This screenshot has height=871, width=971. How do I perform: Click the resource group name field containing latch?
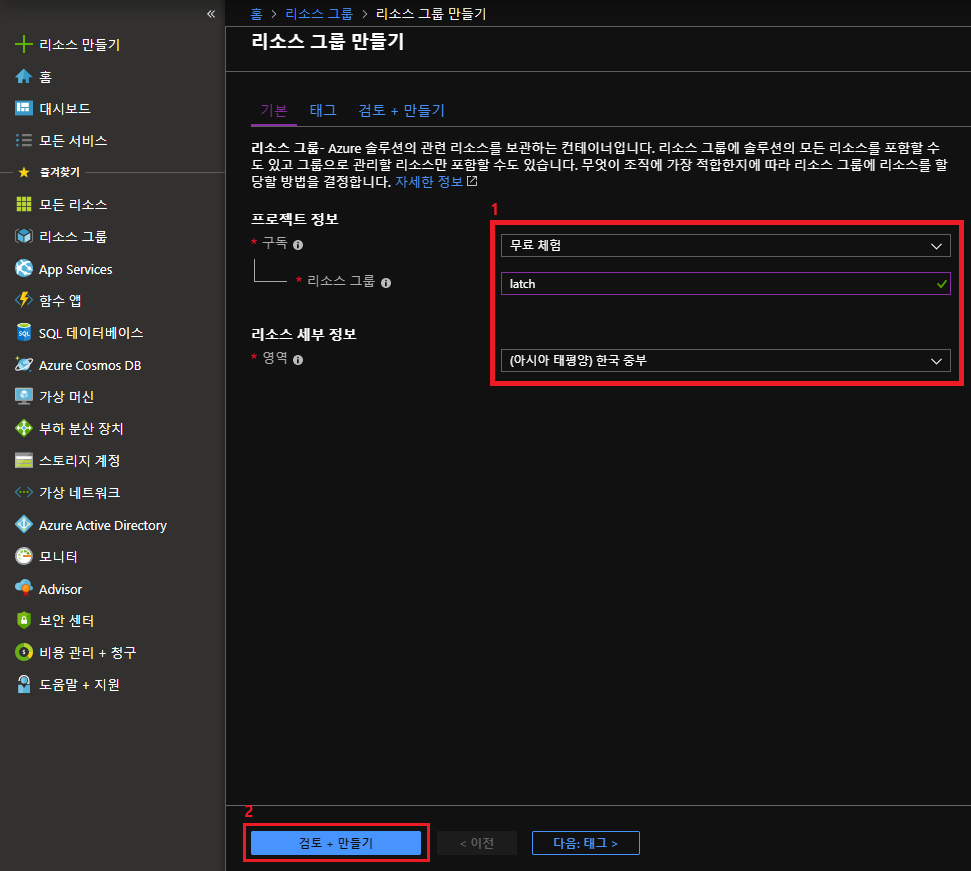tap(725, 284)
